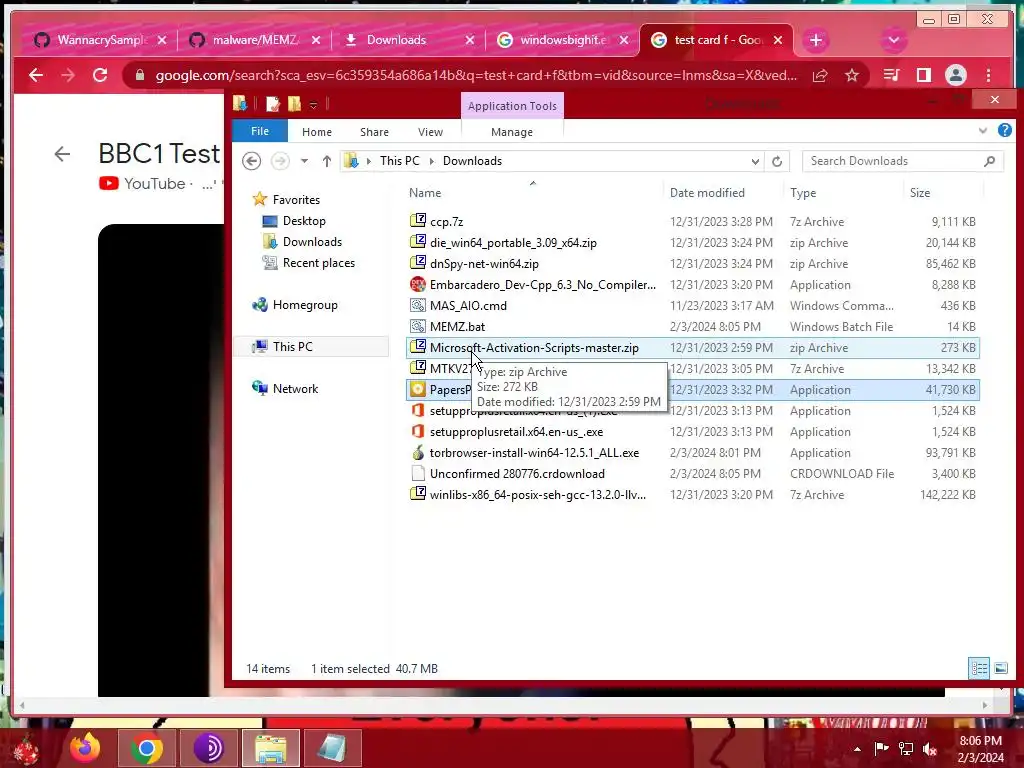Select Homegroup in navigation pane
This screenshot has height=768, width=1024.
[x=305, y=304]
